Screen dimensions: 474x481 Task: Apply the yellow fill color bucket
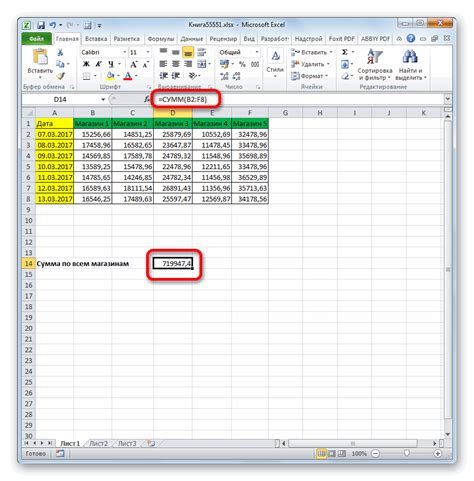coord(110,76)
